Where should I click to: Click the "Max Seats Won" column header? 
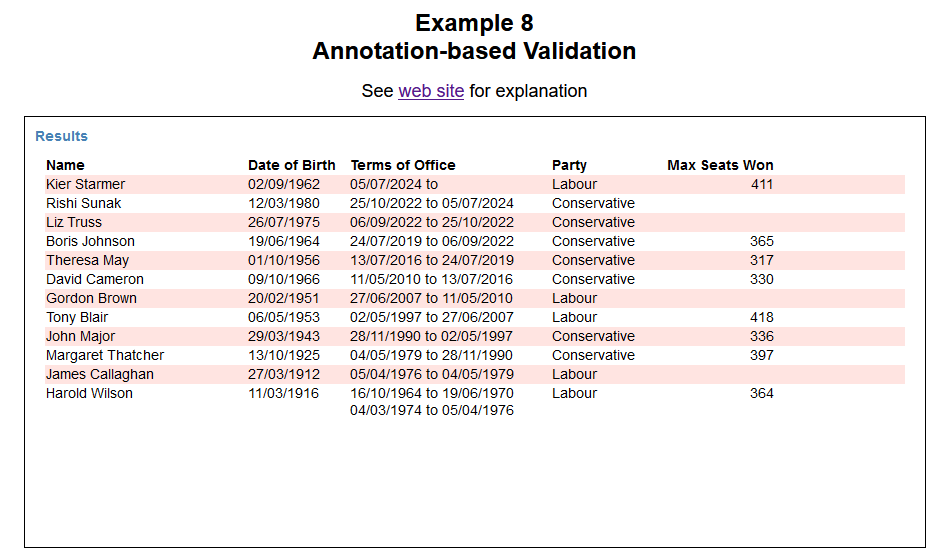(x=719, y=165)
